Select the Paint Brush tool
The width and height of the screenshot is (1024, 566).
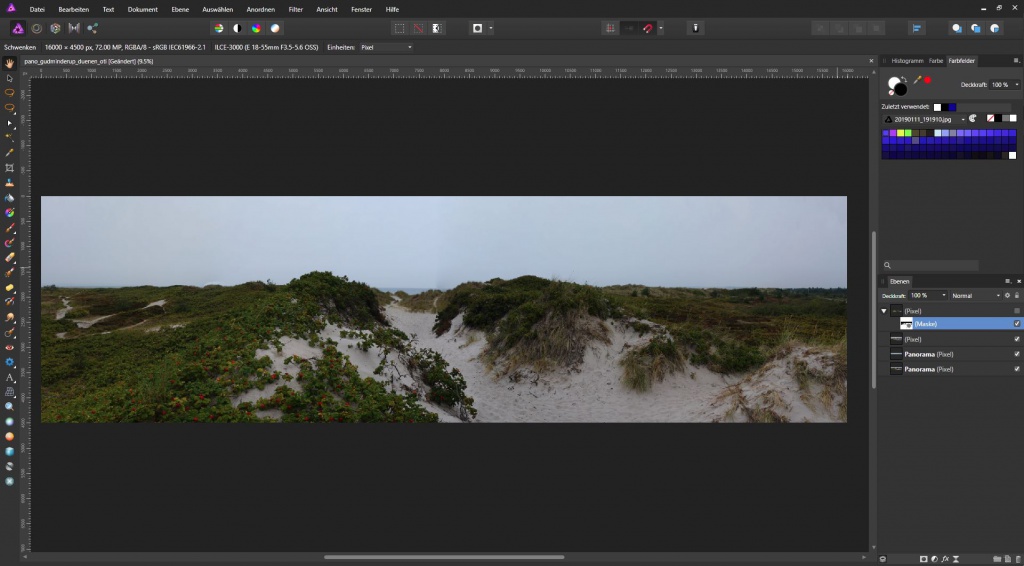click(10, 228)
